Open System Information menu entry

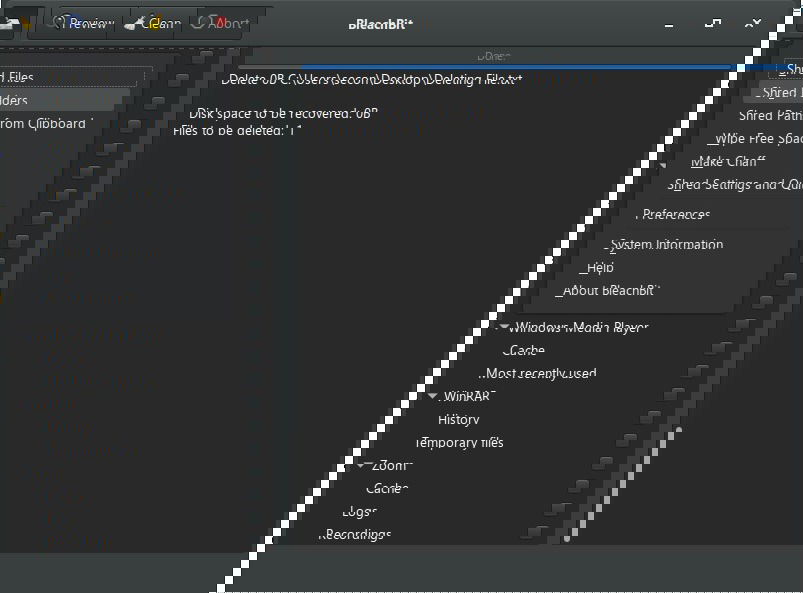[664, 245]
